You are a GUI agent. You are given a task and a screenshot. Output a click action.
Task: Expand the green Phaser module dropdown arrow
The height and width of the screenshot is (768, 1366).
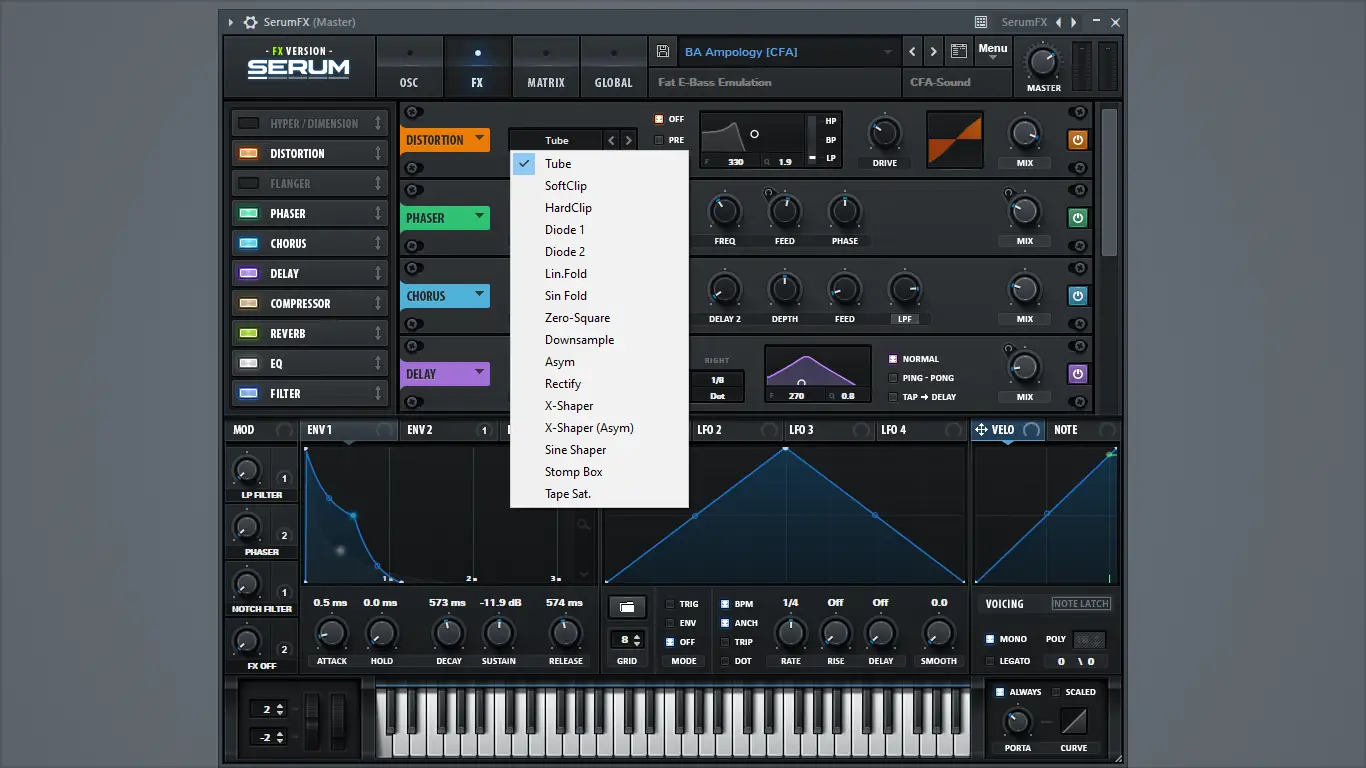pos(480,217)
